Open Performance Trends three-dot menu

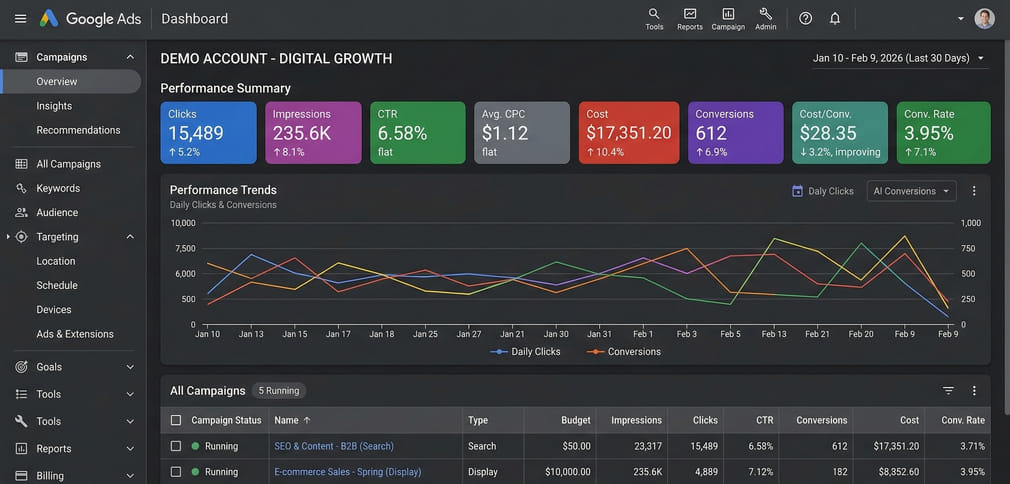[x=974, y=191]
